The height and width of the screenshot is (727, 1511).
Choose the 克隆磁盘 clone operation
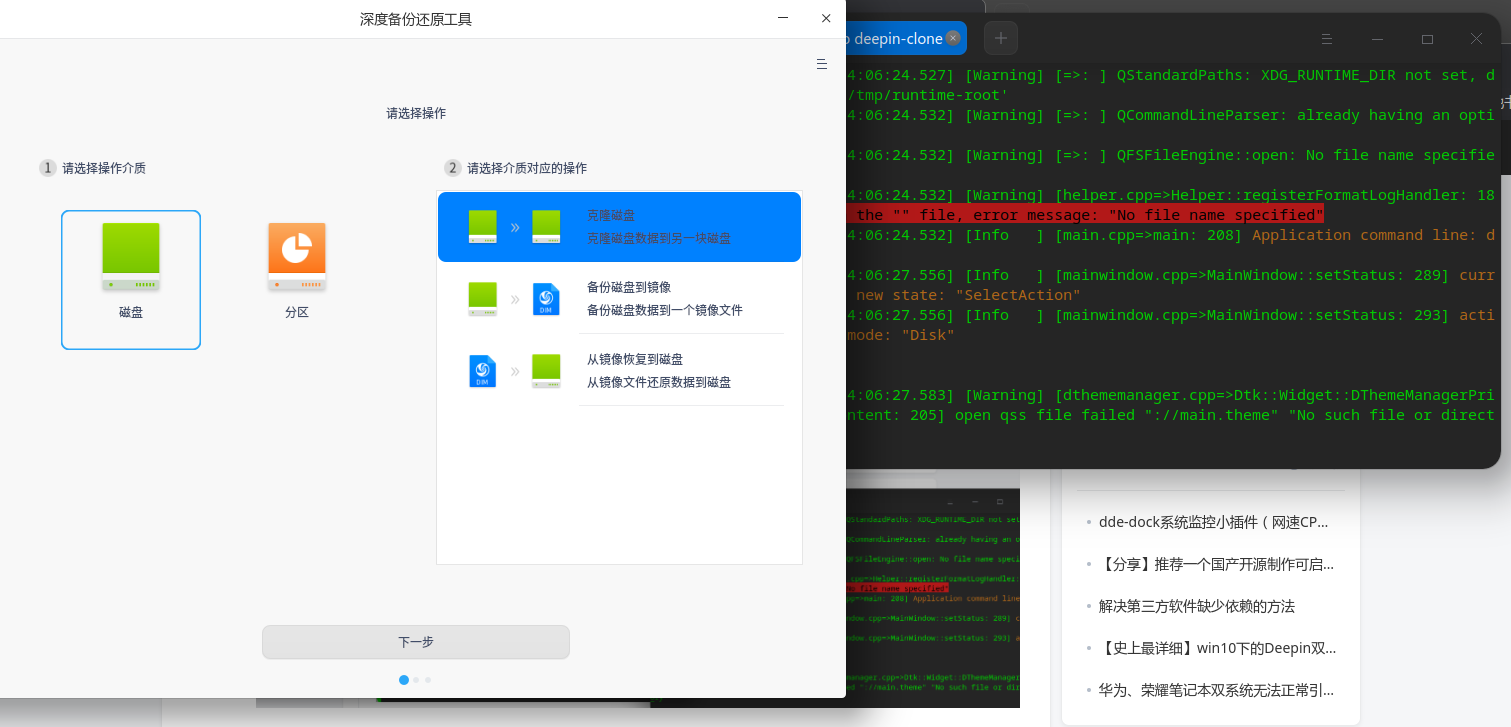pyautogui.click(x=620, y=227)
